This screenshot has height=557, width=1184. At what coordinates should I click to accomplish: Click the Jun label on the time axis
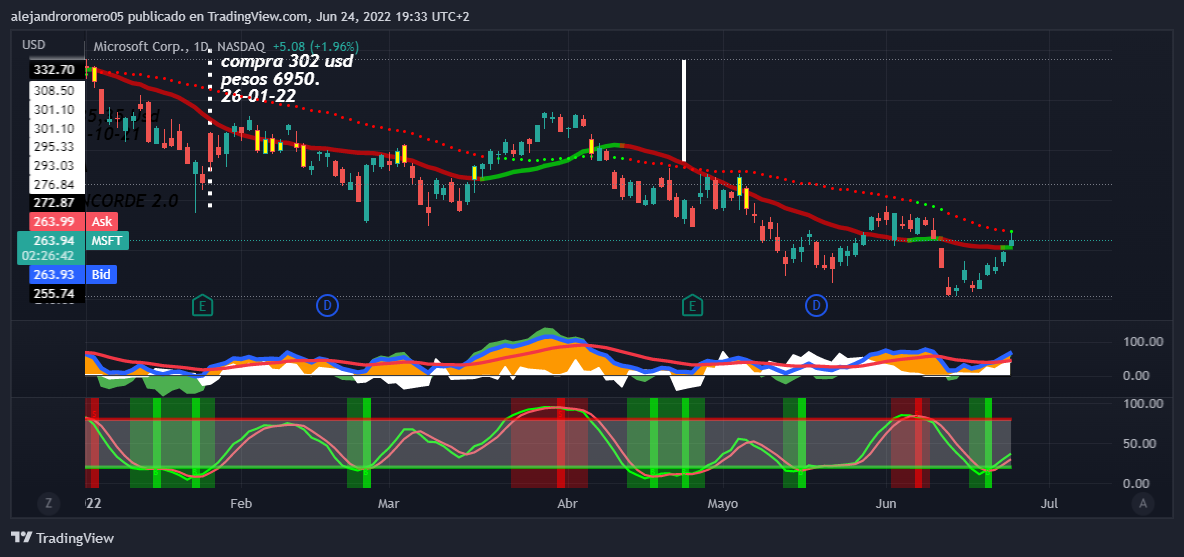[x=885, y=503]
